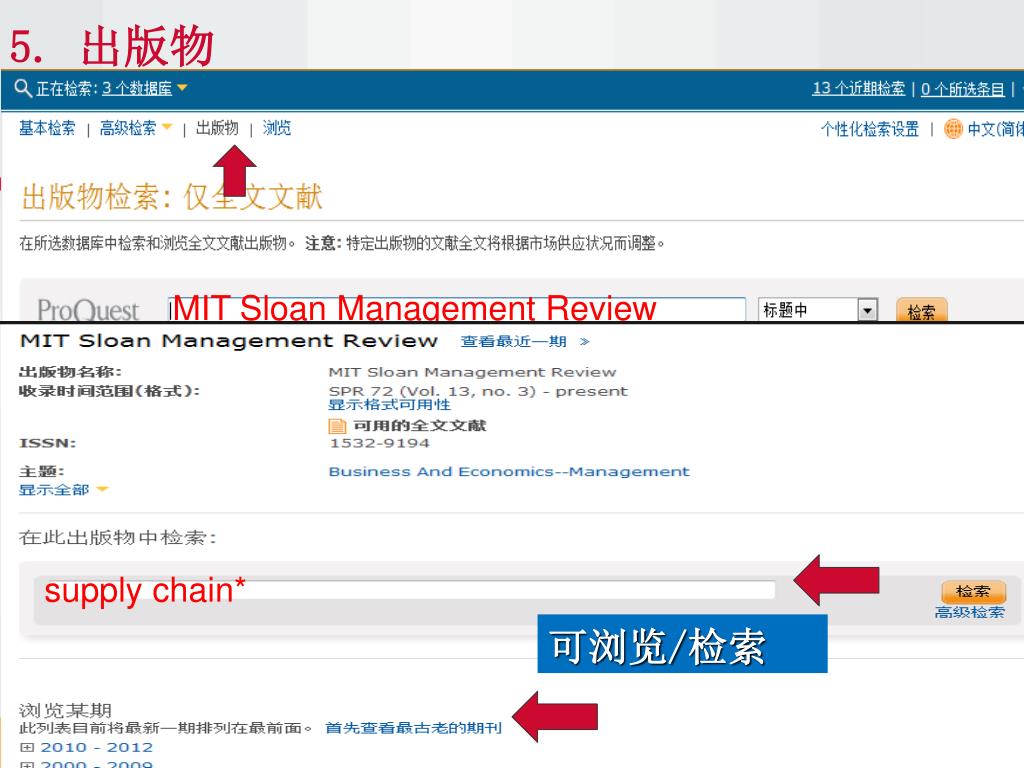
Task: Click 首先查看最古老的期刊 link
Action: (x=413, y=728)
